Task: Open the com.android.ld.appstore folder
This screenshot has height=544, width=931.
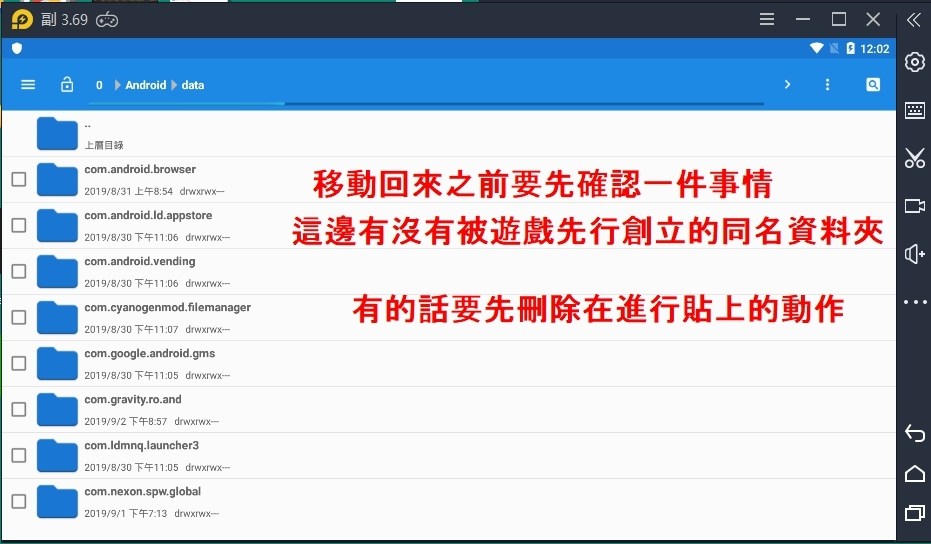Action: [x=449, y=226]
